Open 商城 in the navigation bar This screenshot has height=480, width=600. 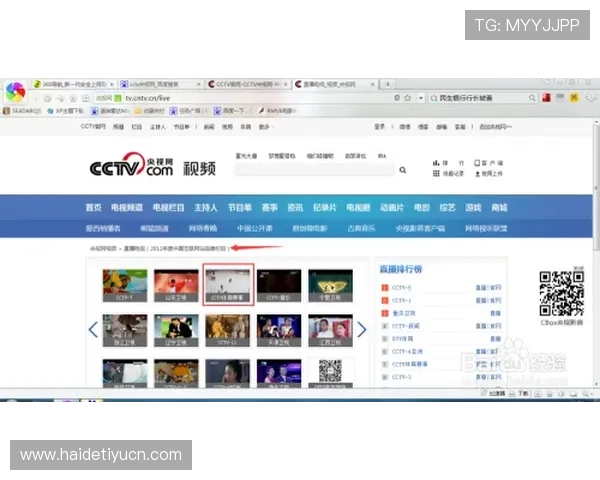pos(499,207)
